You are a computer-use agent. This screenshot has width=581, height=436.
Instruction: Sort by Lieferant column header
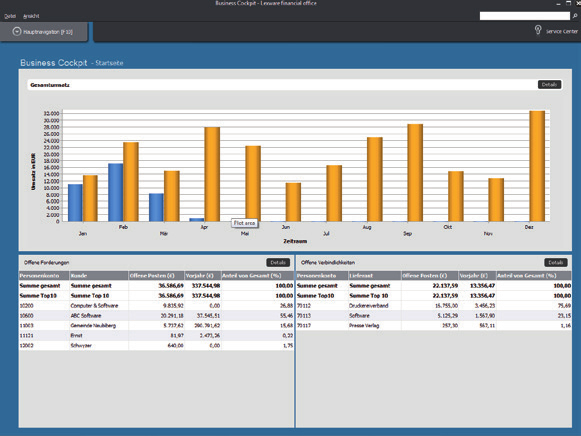375,276
